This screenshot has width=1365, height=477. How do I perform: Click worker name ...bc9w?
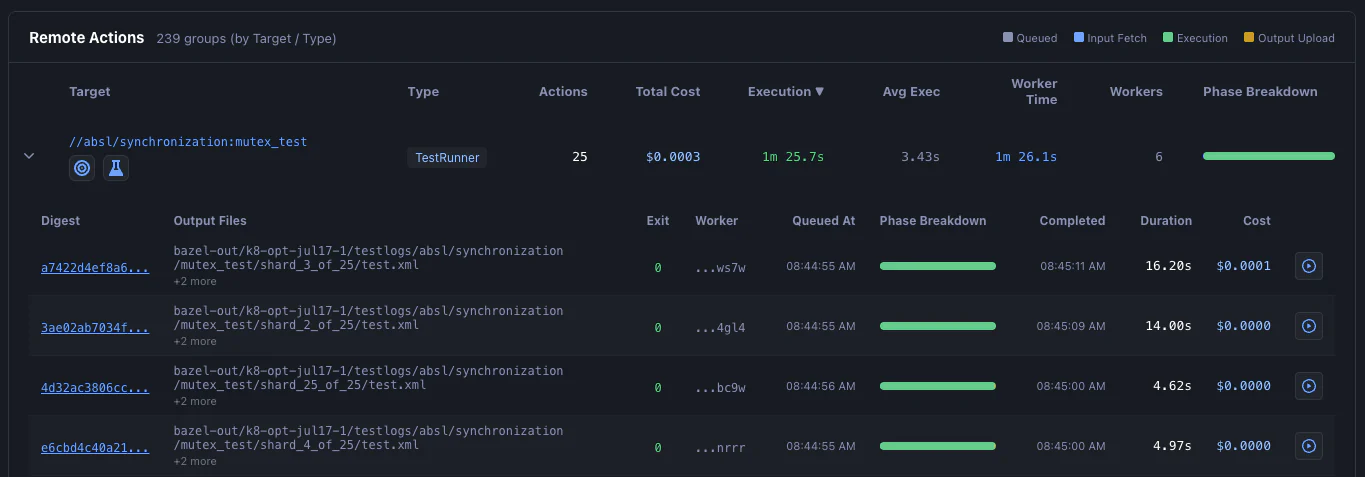(721, 387)
